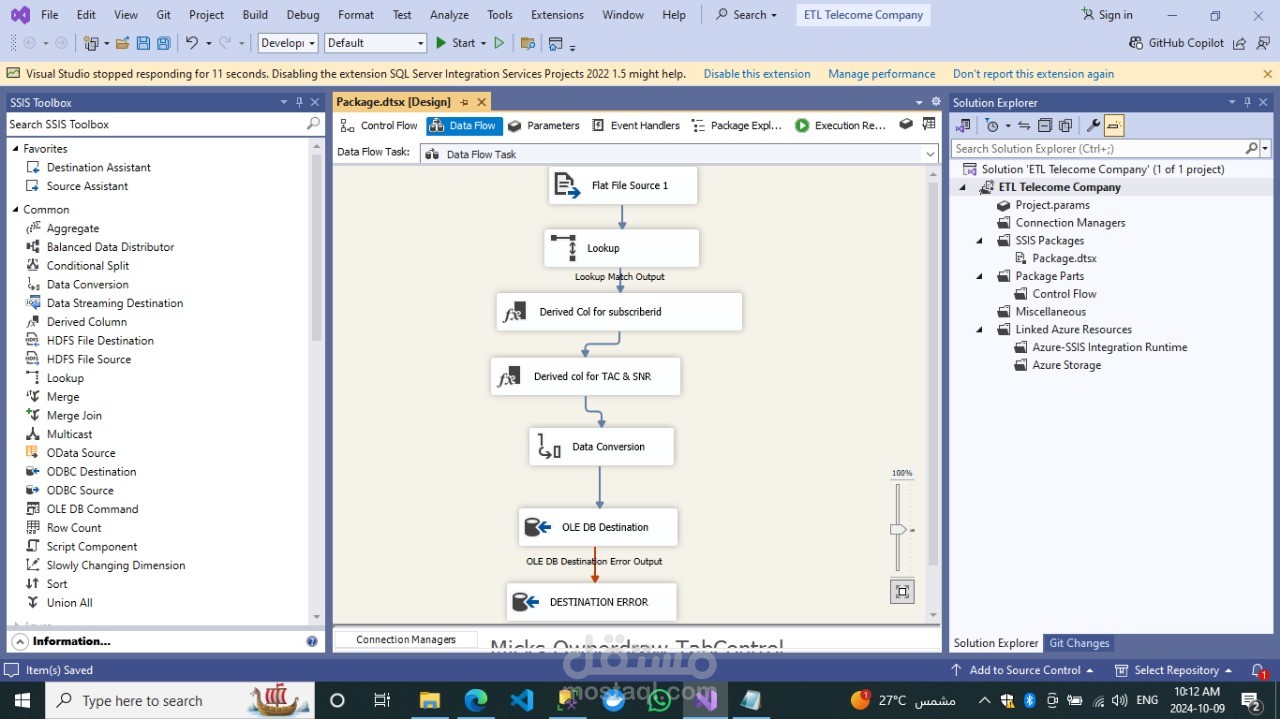Click Start Without Debugging outline arrow
Image resolution: width=1280 pixels, height=719 pixels.
click(499, 43)
